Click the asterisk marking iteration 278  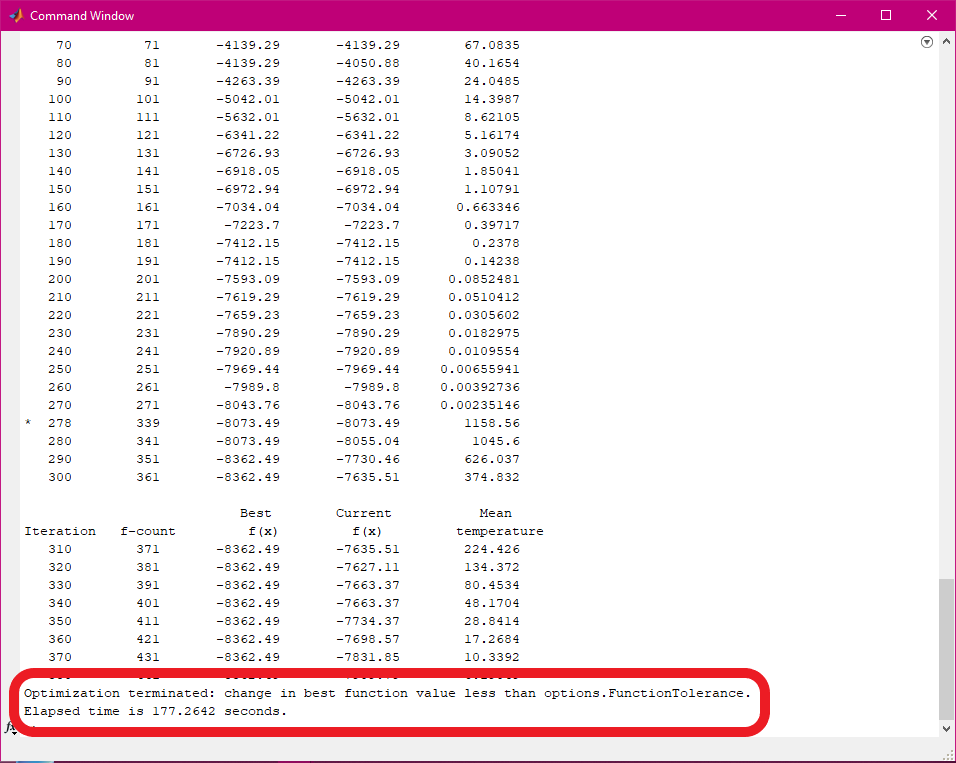(28, 424)
